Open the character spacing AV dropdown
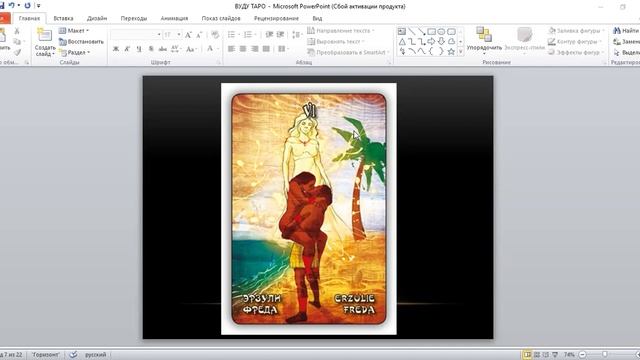640x360 pixels. pyautogui.click(x=176, y=49)
